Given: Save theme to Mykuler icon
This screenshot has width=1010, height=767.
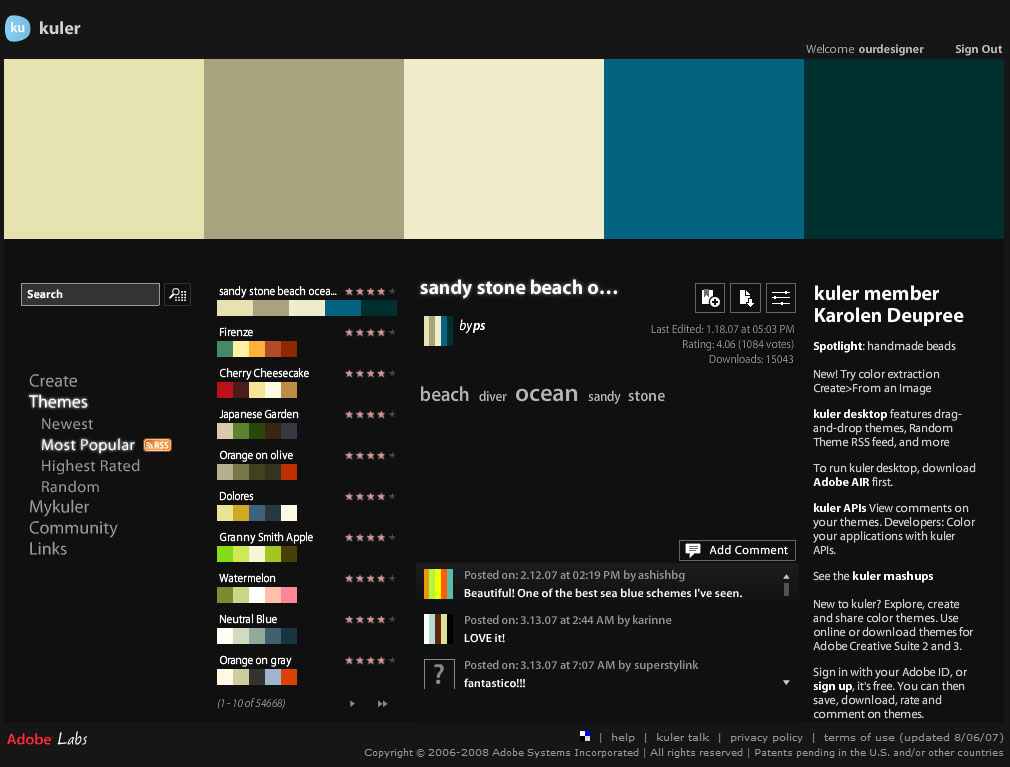Looking at the screenshot, I should pyautogui.click(x=710, y=298).
